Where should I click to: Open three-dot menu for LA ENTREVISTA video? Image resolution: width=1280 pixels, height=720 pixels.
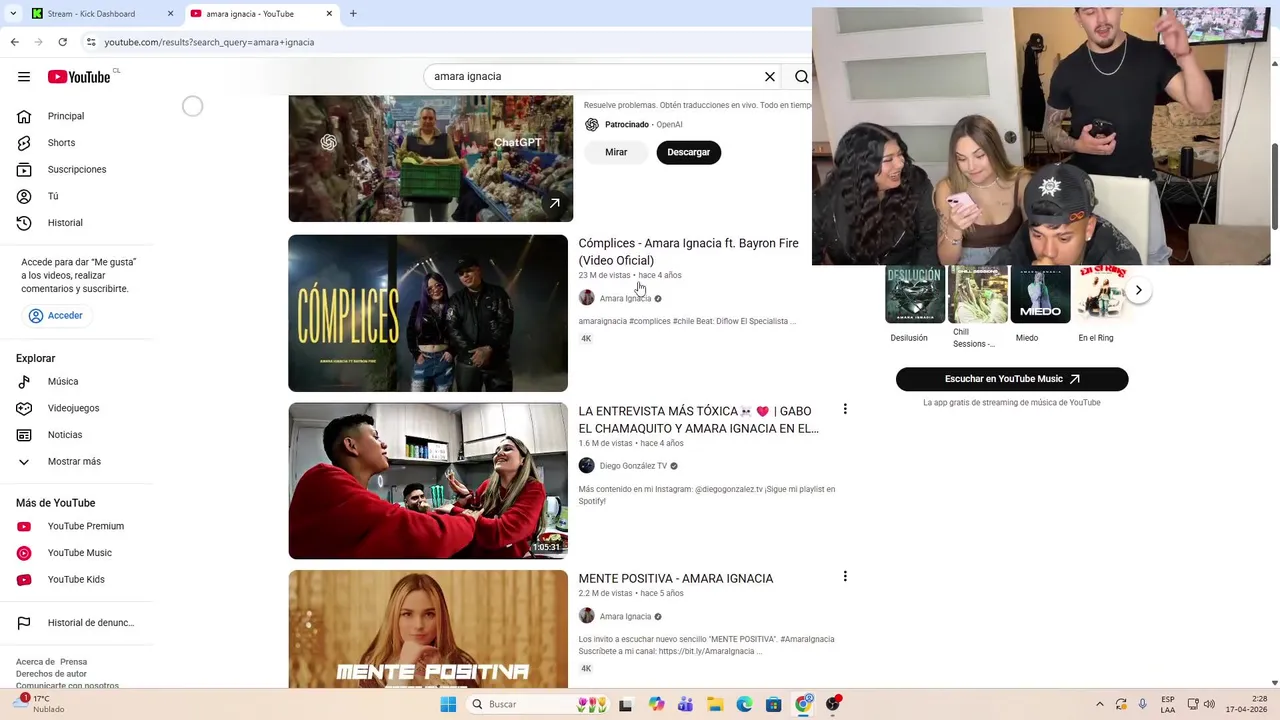845,409
